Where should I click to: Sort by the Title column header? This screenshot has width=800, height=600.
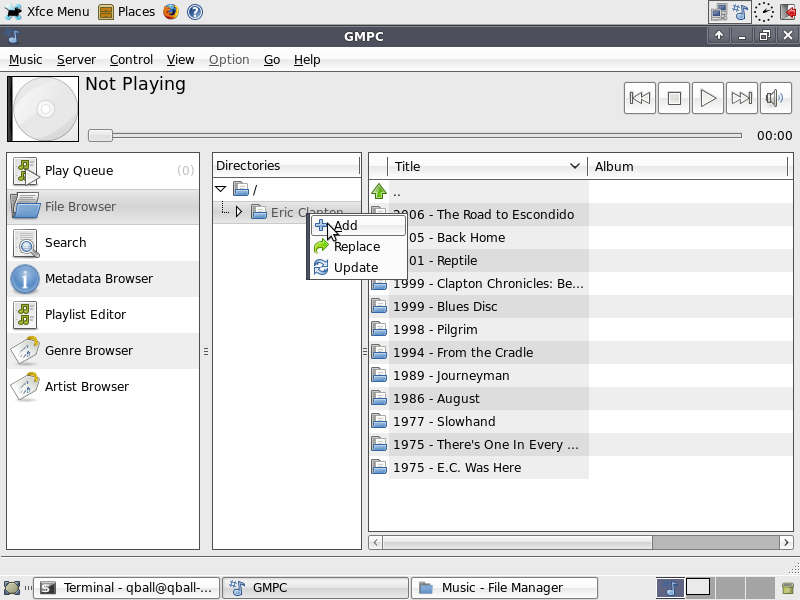pos(488,166)
